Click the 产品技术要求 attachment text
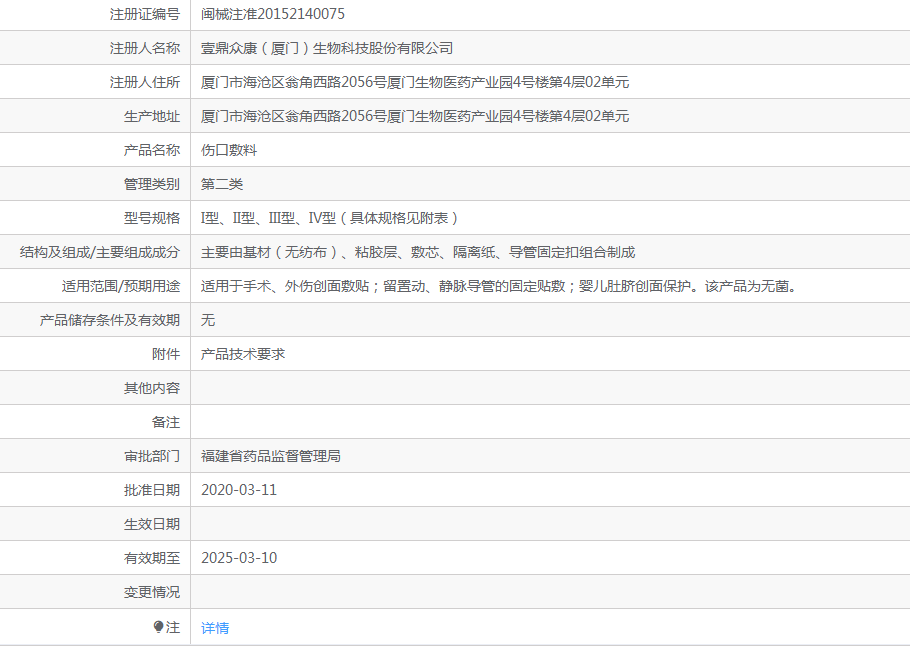This screenshot has width=910, height=656. 243,354
